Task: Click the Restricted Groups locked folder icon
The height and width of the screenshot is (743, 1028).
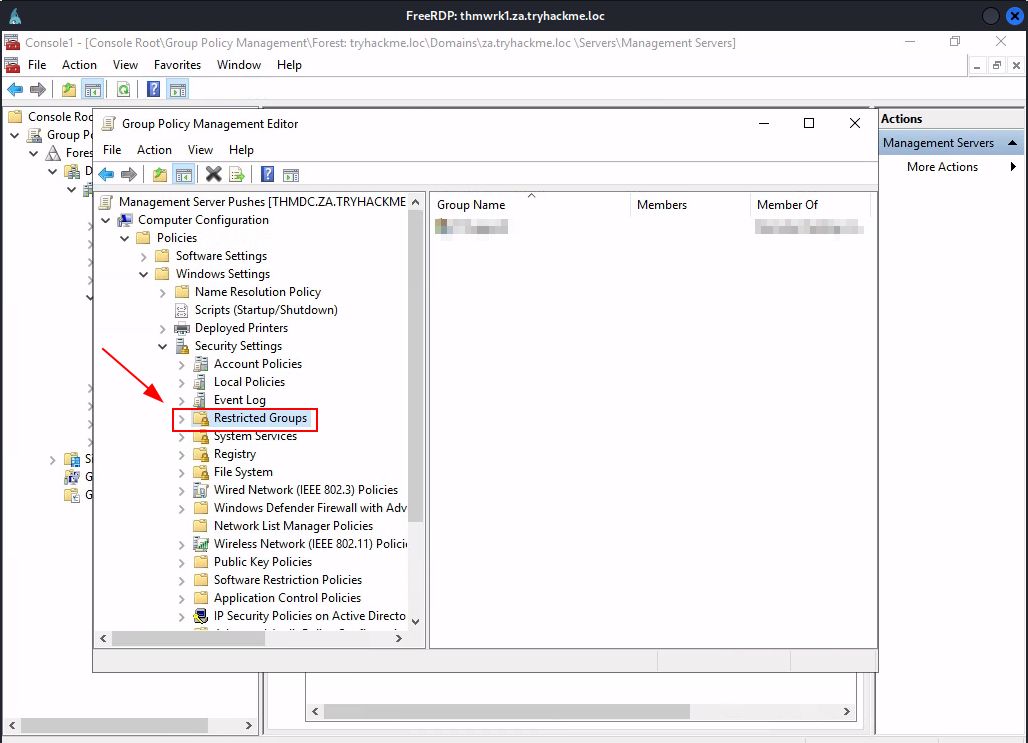Action: [201, 418]
